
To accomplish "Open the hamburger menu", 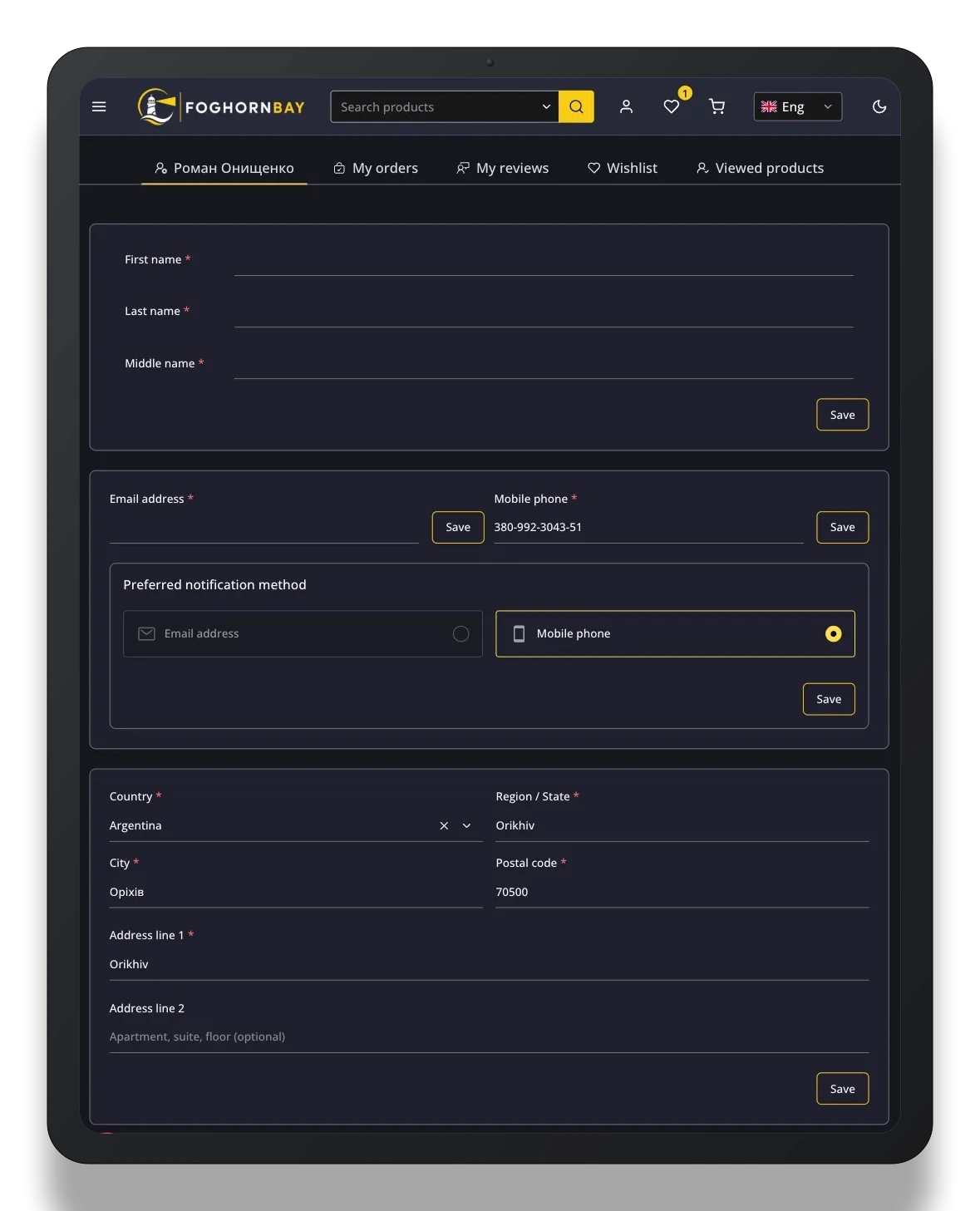I will (99, 106).
